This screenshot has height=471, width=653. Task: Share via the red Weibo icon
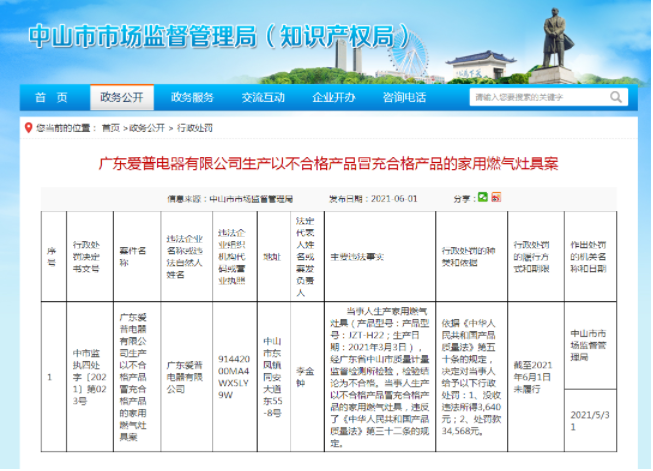click(x=496, y=197)
